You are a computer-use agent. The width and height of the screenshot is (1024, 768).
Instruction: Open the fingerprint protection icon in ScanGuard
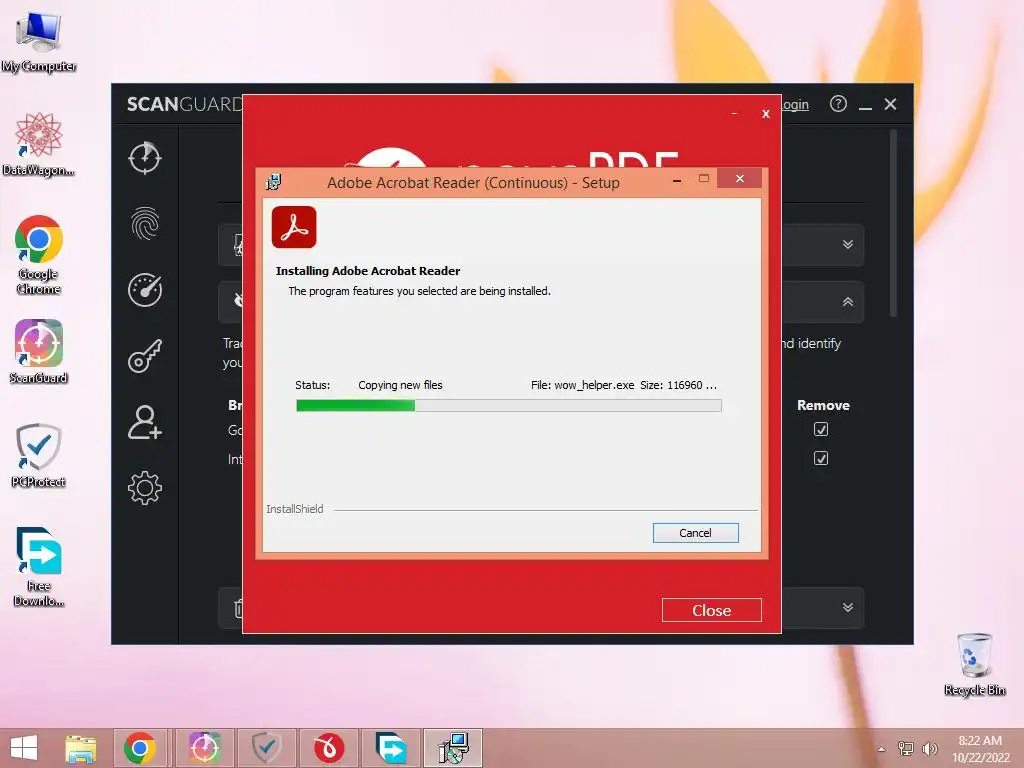[x=144, y=223]
